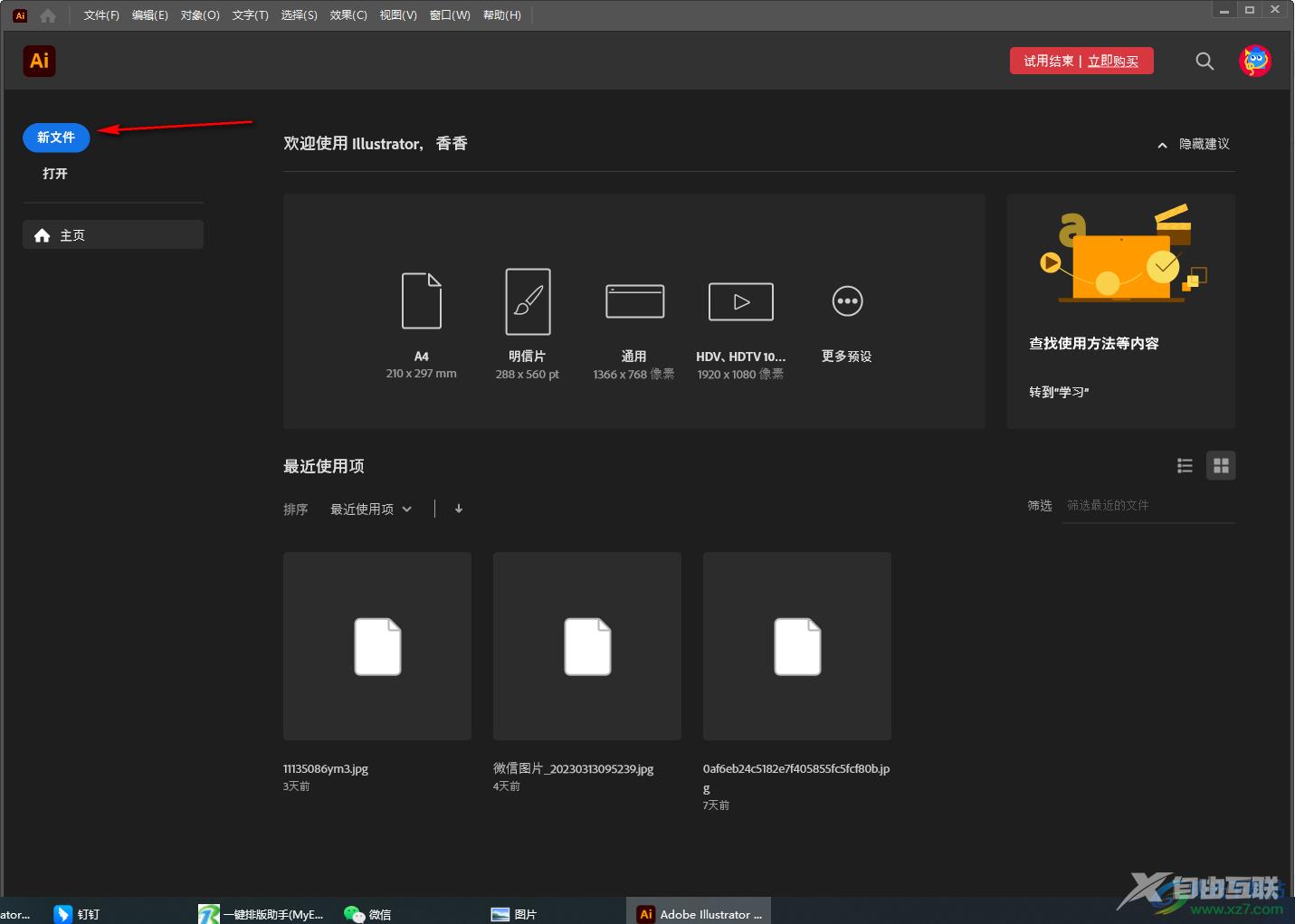The width and height of the screenshot is (1295, 924).
Task: Switch recent files to grid view
Action: (x=1221, y=465)
